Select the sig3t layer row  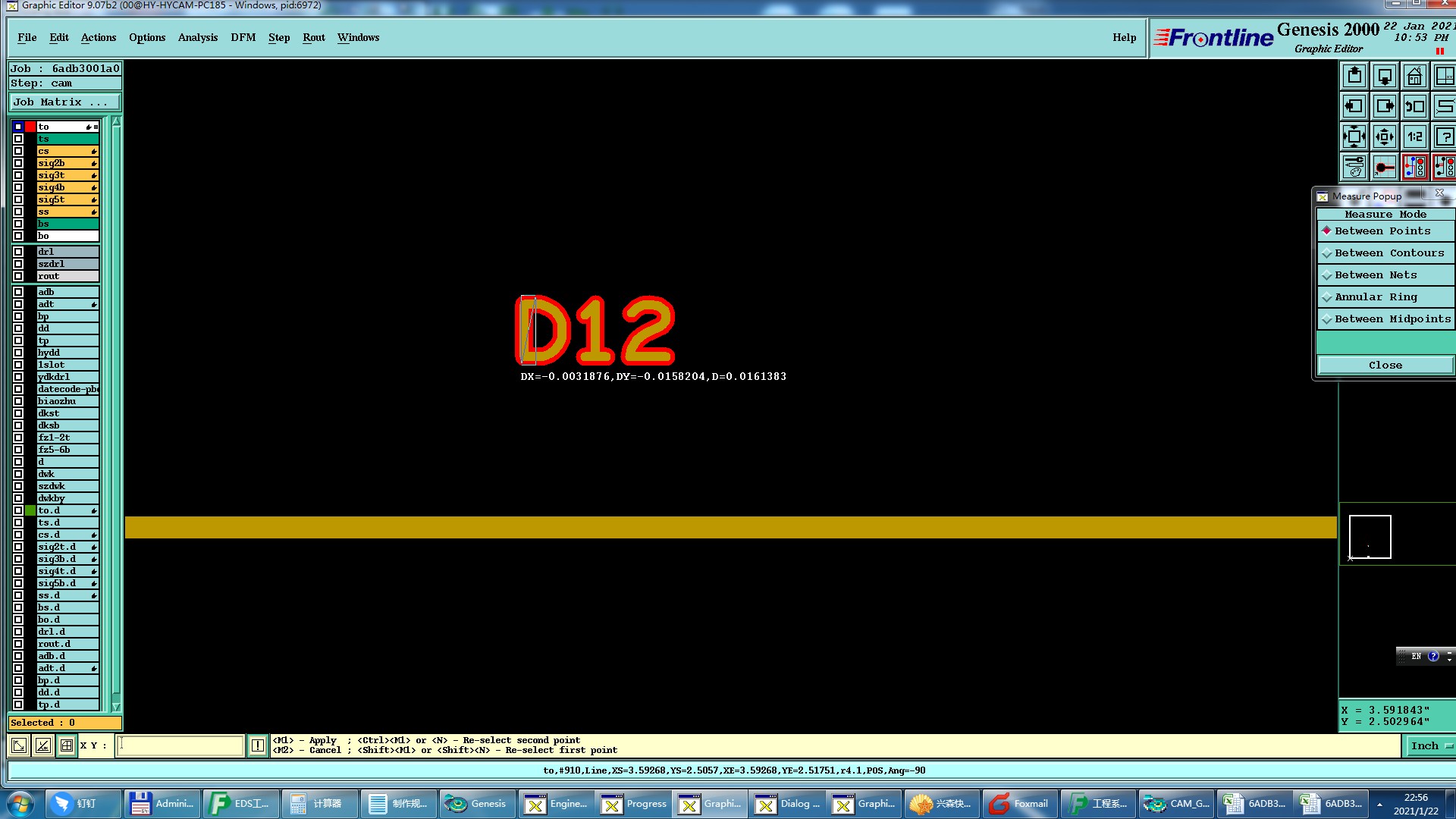coord(67,175)
